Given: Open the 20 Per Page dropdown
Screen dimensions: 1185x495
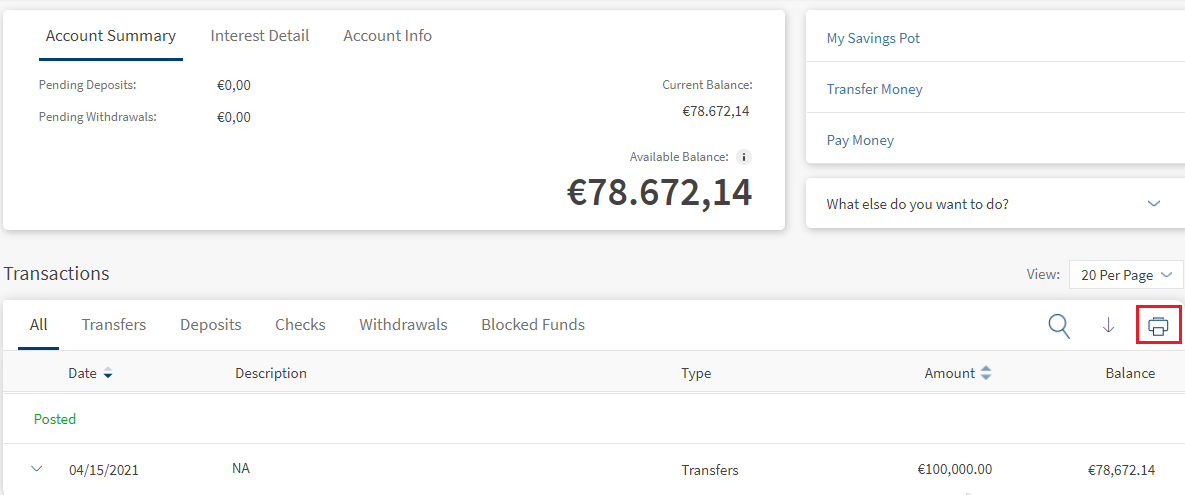Looking at the screenshot, I should click(1125, 275).
